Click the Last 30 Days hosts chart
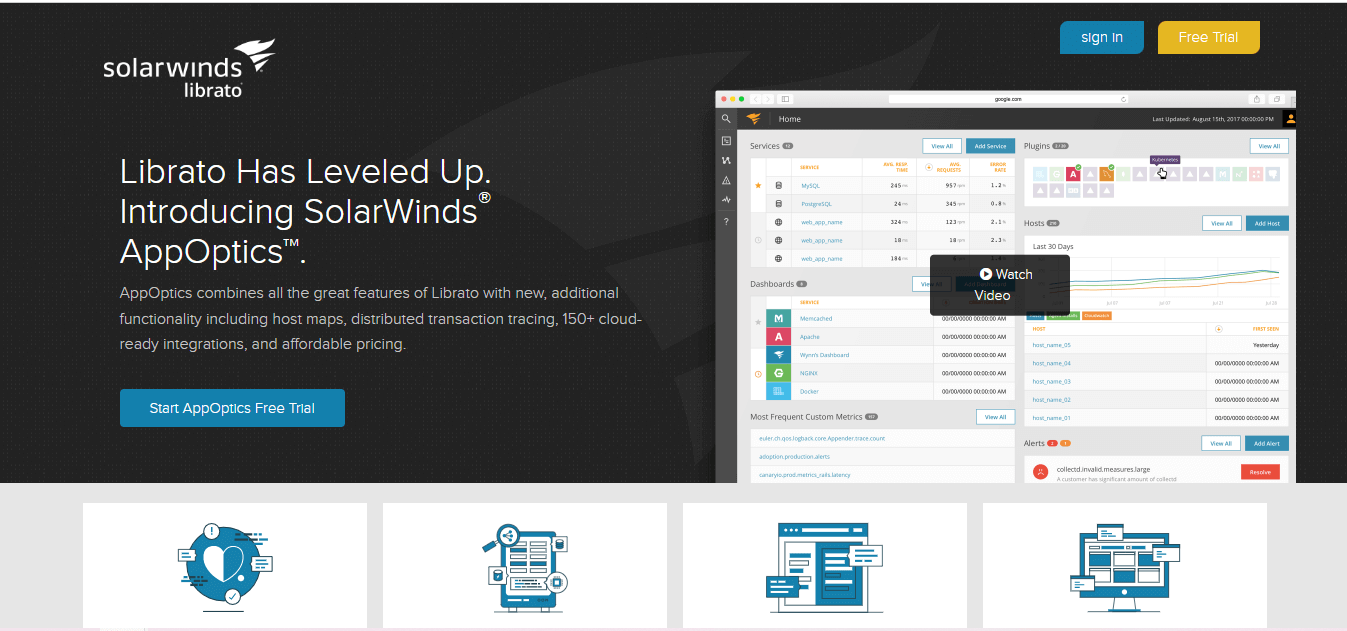This screenshot has height=631, width=1347. point(1156,273)
